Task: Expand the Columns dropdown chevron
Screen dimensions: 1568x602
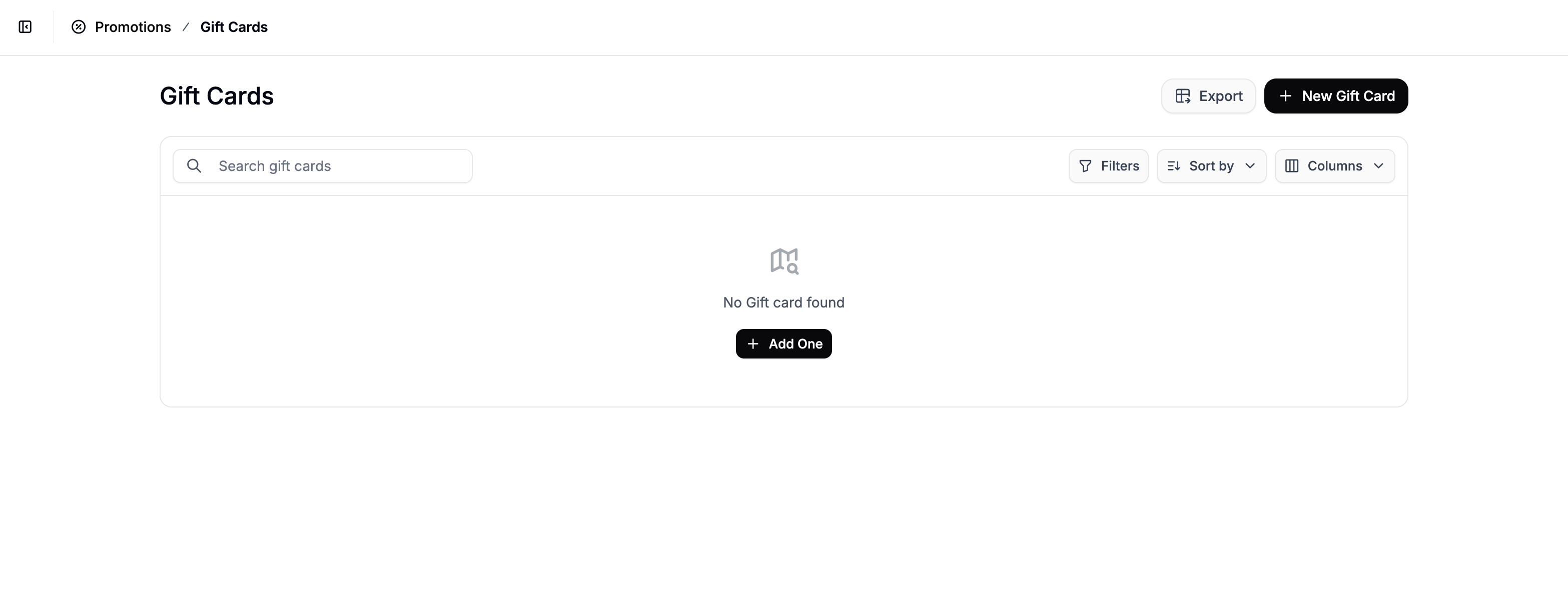Action: (1379, 166)
